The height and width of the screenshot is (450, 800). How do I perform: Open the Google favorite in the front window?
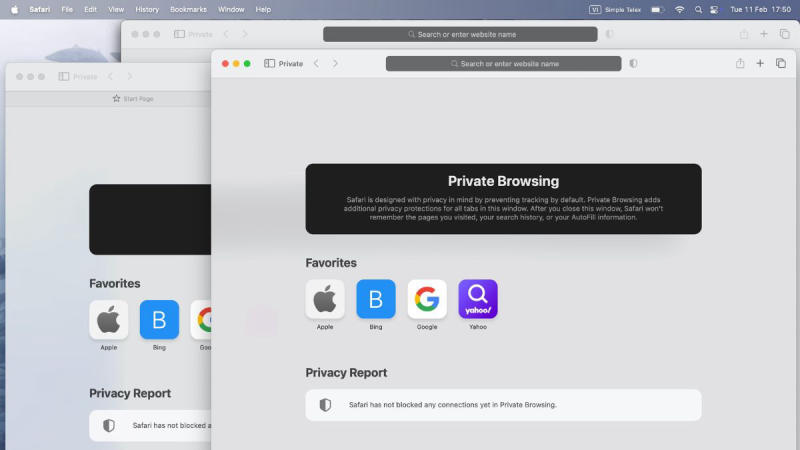point(427,299)
